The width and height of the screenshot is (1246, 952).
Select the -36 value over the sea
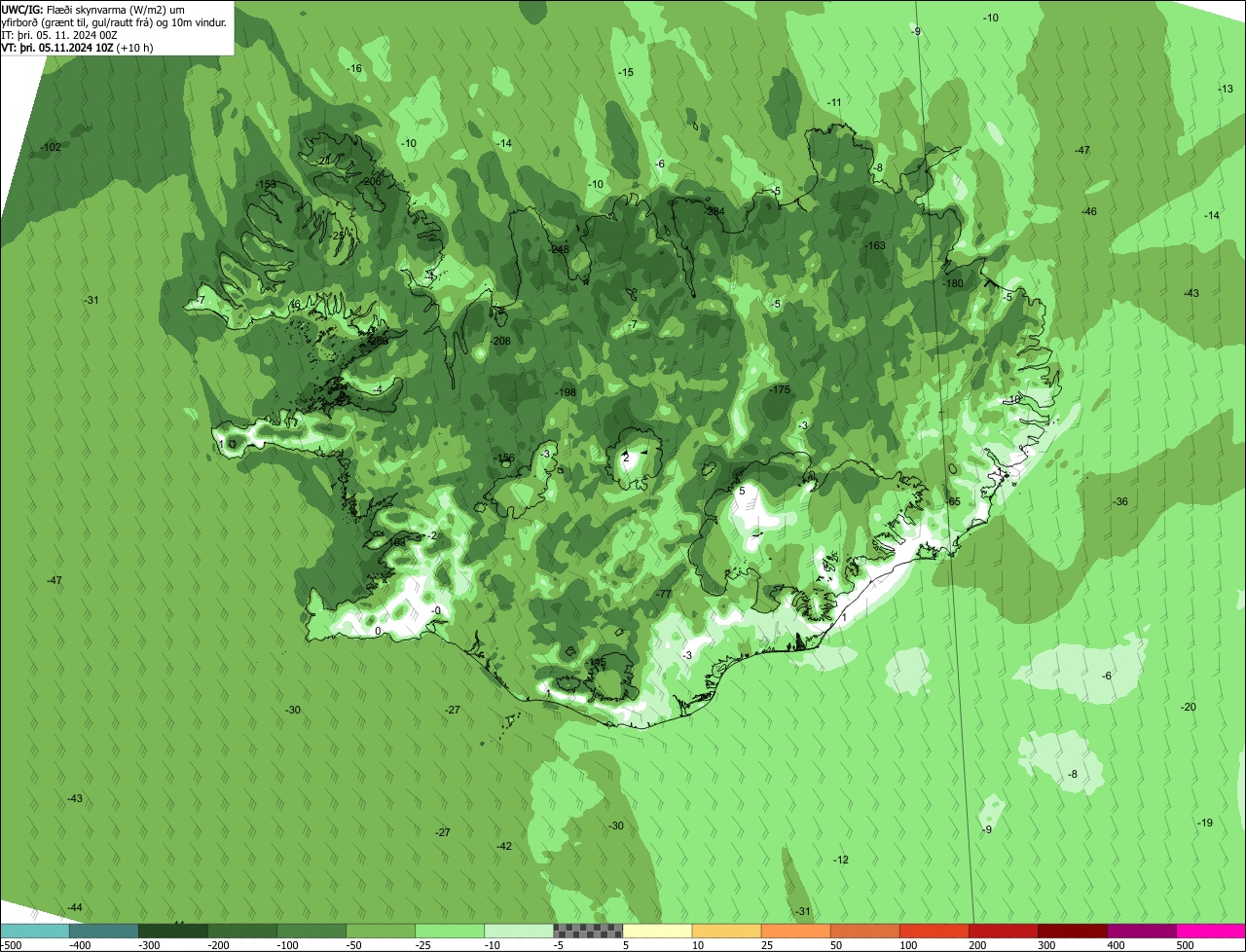point(1120,501)
